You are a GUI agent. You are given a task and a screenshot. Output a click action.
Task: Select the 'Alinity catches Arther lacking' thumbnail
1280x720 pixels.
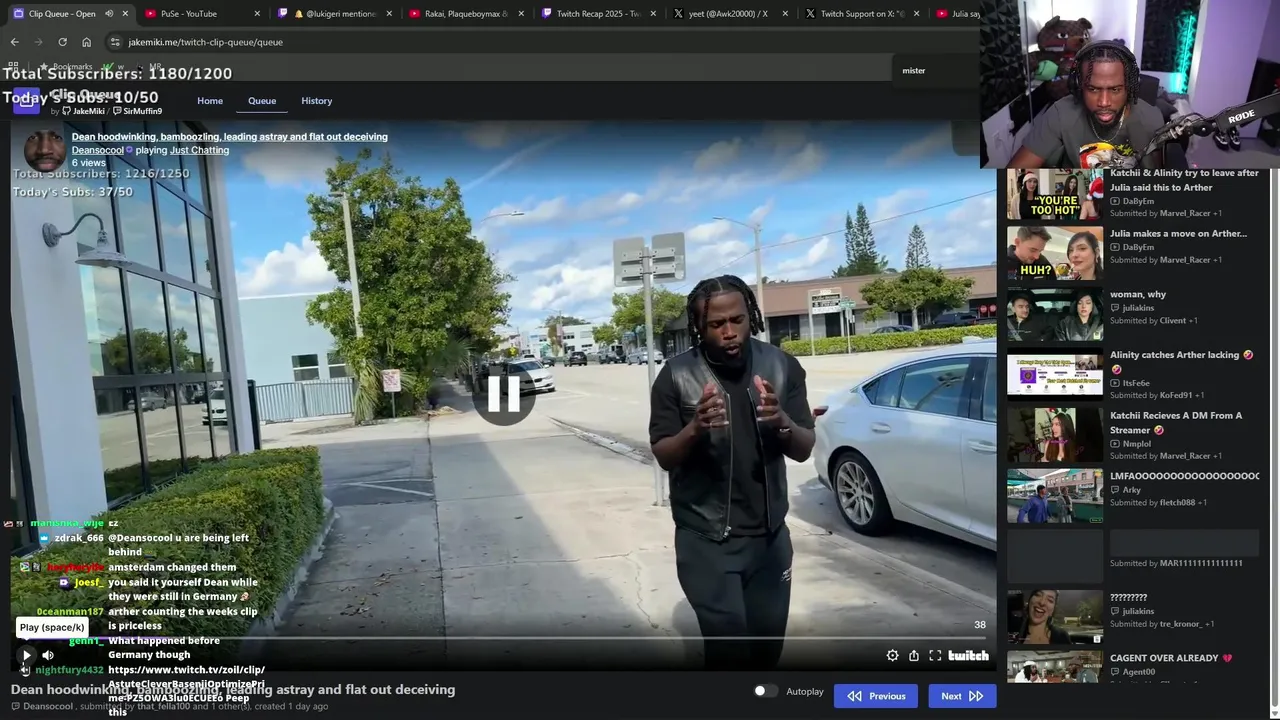[1055, 375]
